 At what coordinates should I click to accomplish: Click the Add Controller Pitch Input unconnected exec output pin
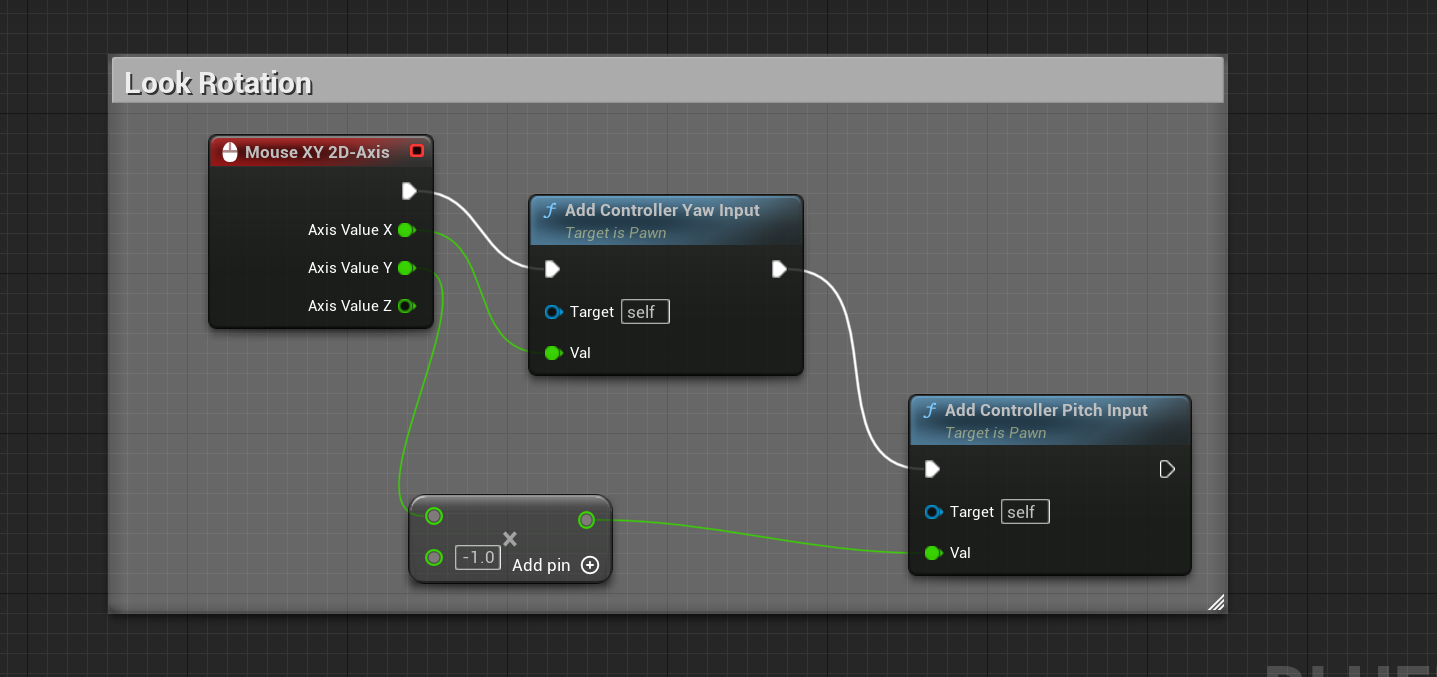click(x=1167, y=469)
